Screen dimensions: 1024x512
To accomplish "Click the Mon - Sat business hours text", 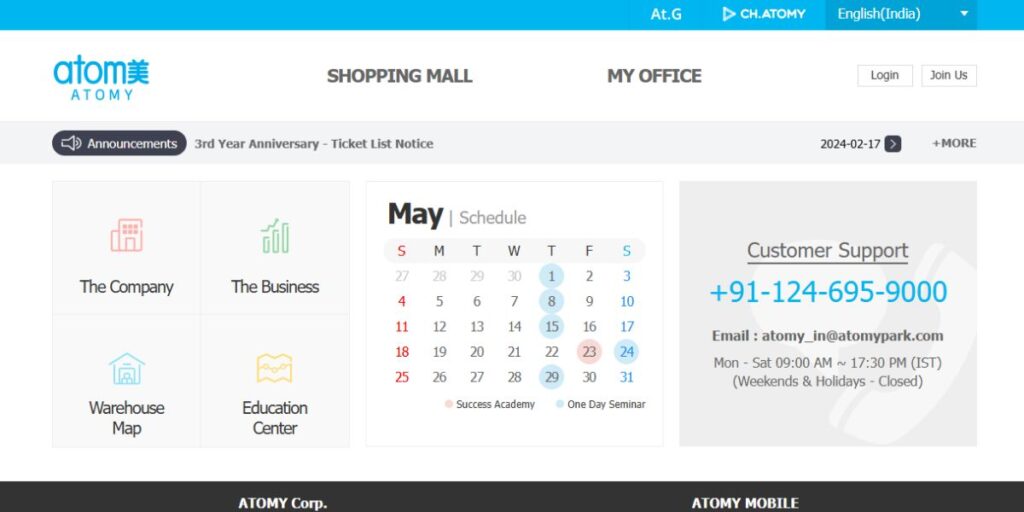I will click(827, 363).
